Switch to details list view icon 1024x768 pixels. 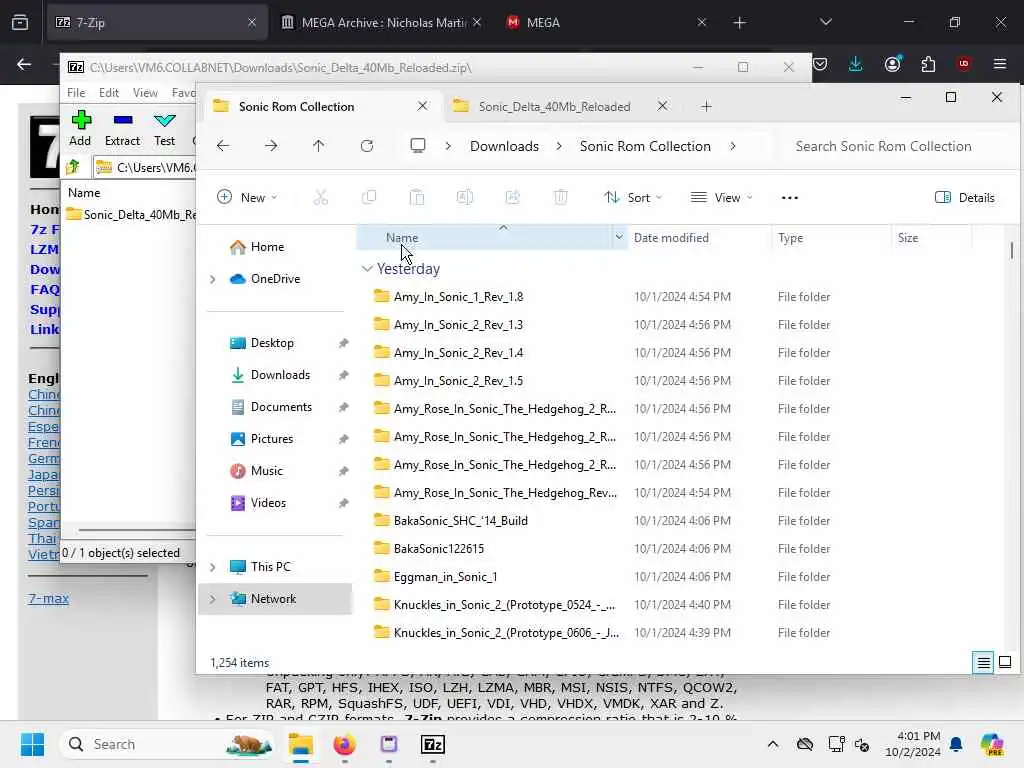[984, 662]
